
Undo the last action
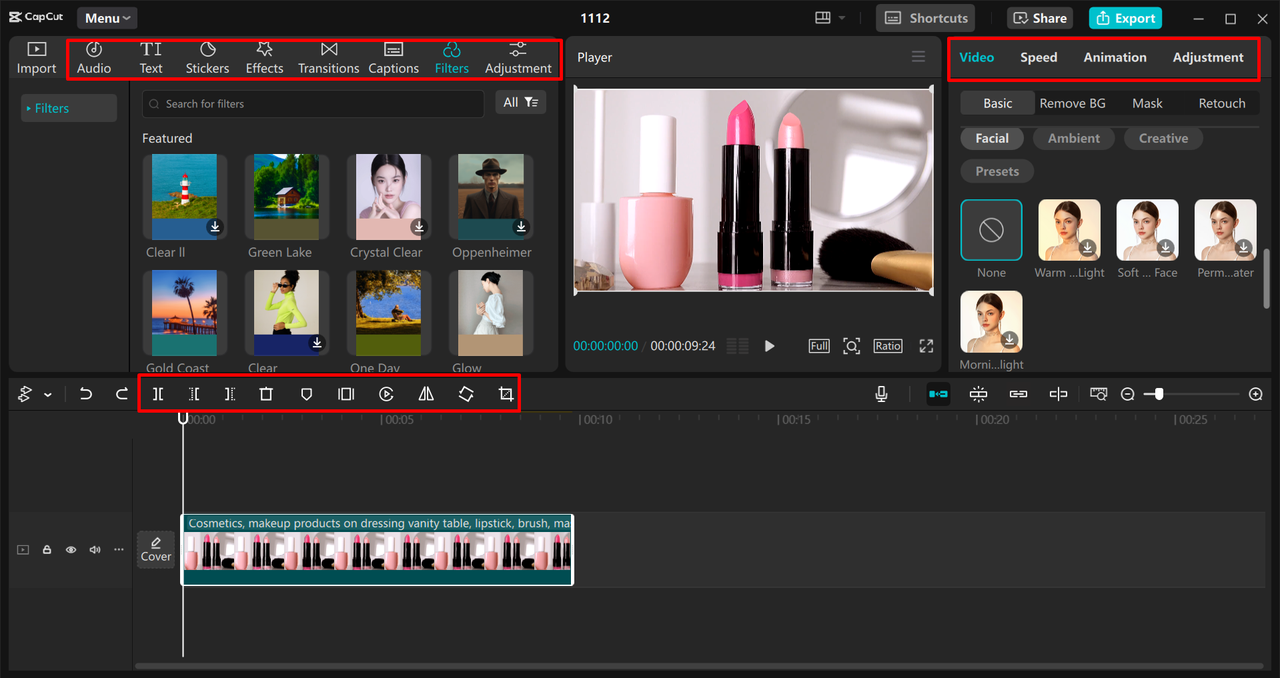(x=86, y=394)
